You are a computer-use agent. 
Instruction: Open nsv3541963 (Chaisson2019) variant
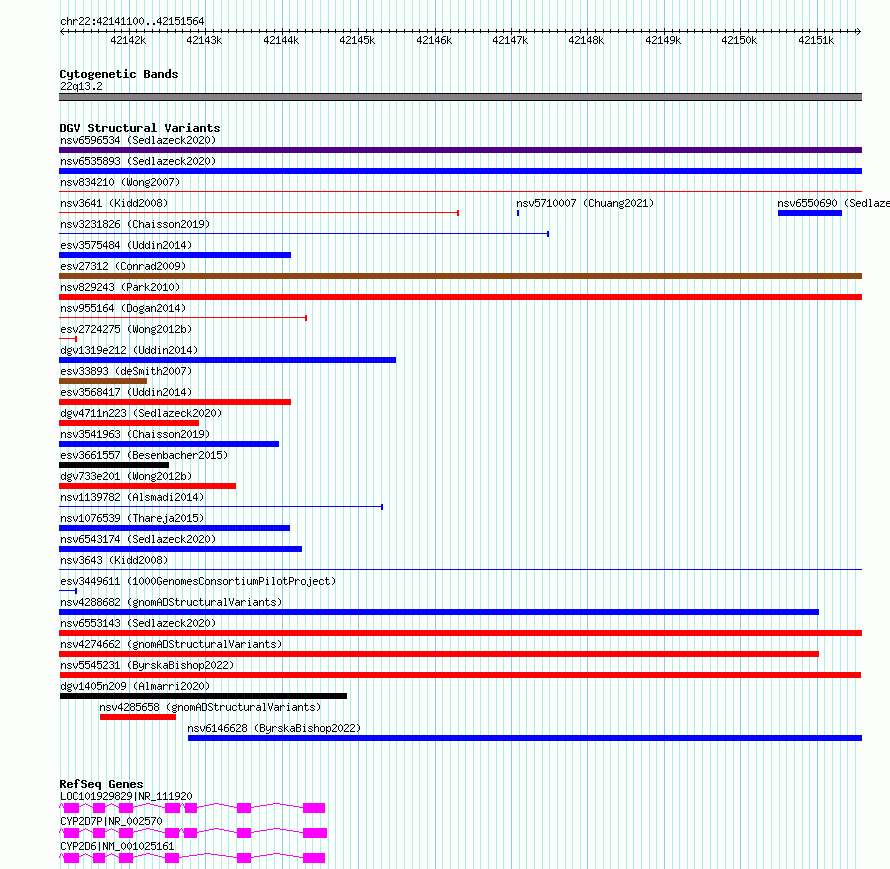(135, 434)
